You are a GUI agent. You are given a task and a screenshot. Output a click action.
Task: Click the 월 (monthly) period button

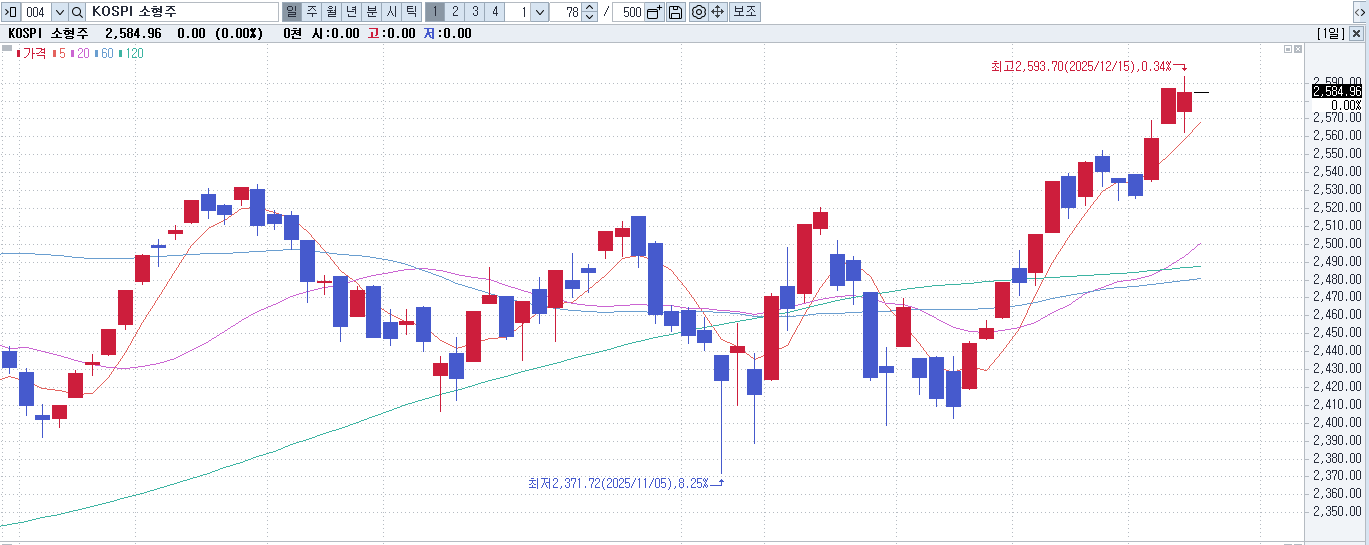(x=331, y=12)
